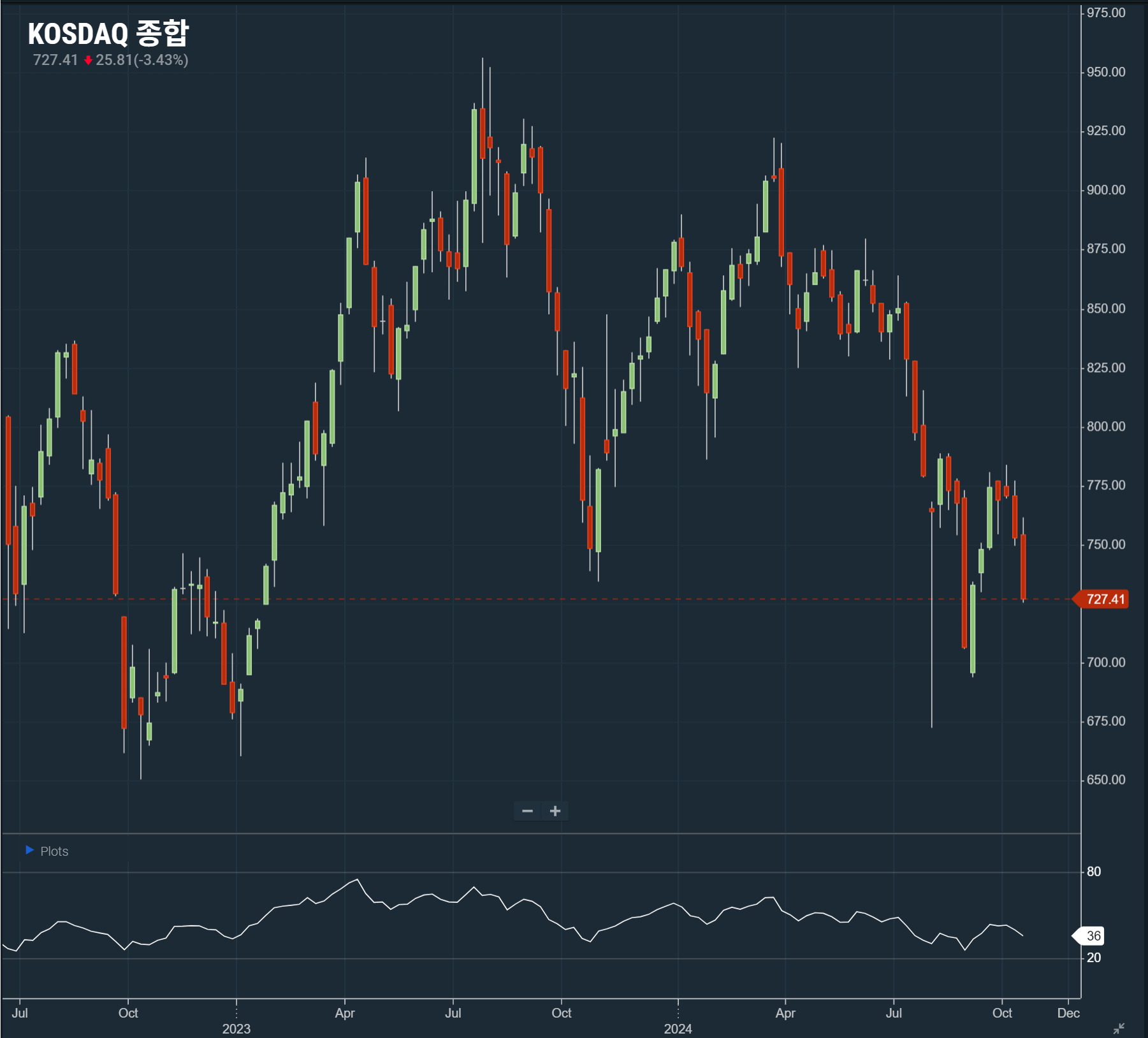Select the red 727.41 price tag on the axis
This screenshot has width=1148, height=1038.
[x=1103, y=599]
